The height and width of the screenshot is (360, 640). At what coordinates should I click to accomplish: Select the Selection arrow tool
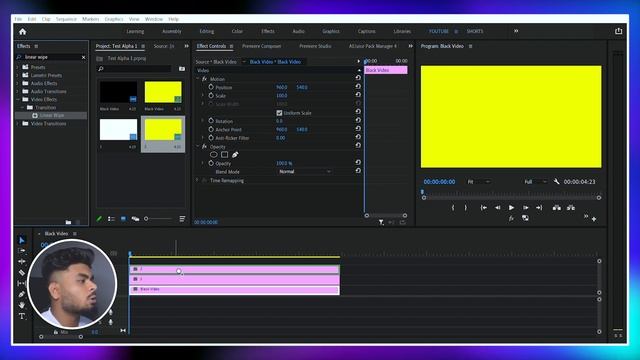(x=22, y=240)
